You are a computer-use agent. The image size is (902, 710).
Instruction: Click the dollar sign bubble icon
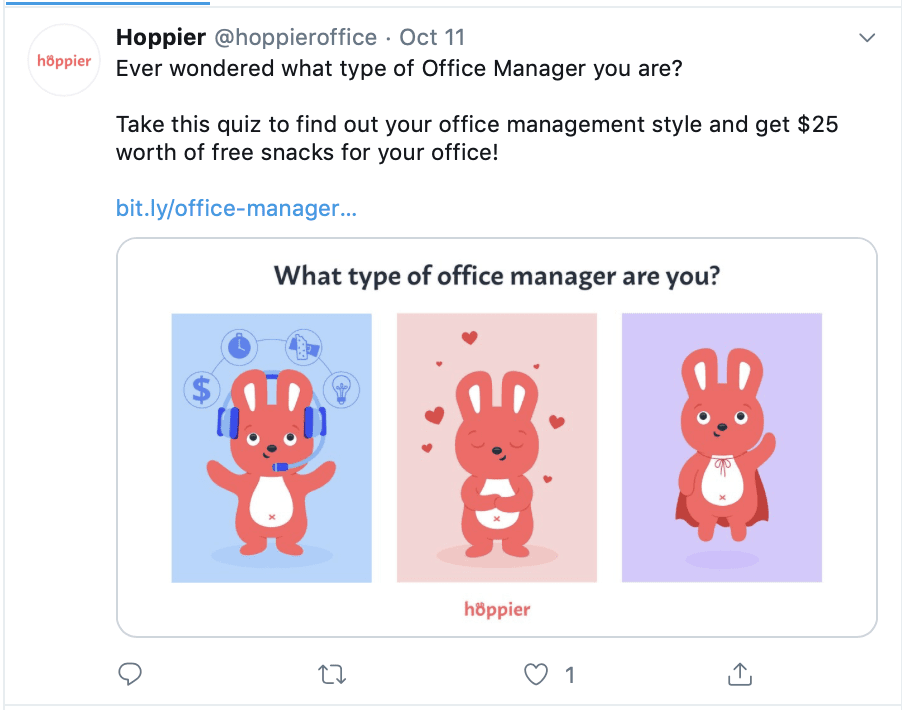point(201,390)
